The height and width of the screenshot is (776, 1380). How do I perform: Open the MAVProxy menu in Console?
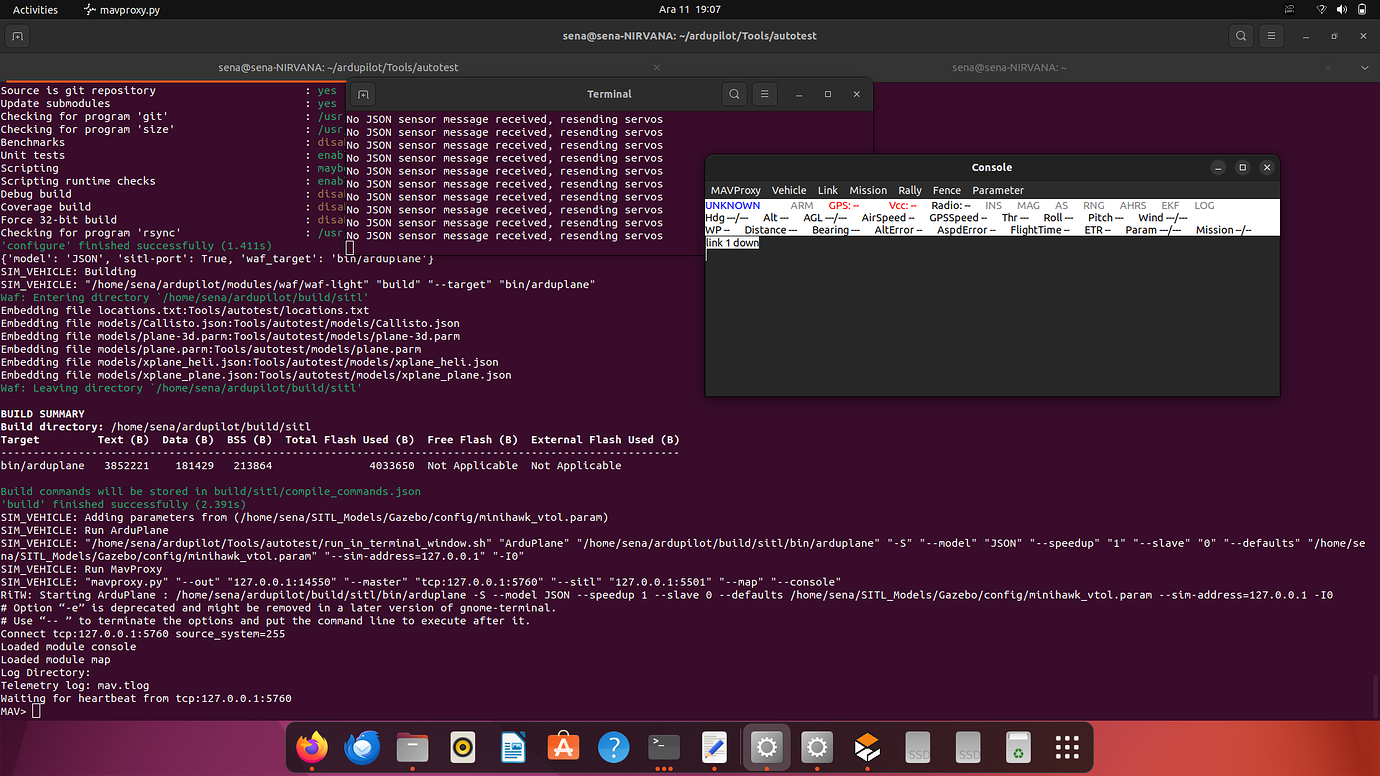(735, 190)
